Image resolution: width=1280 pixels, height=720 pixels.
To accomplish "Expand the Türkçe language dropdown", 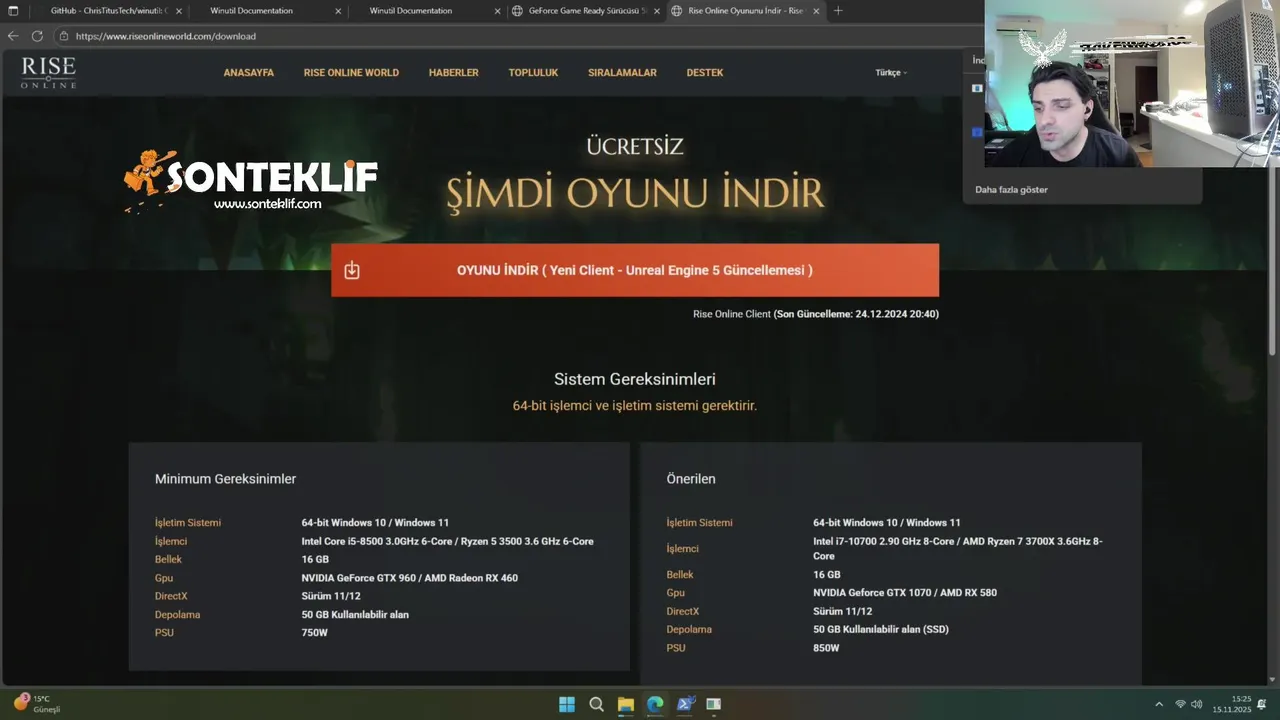I will click(x=891, y=73).
